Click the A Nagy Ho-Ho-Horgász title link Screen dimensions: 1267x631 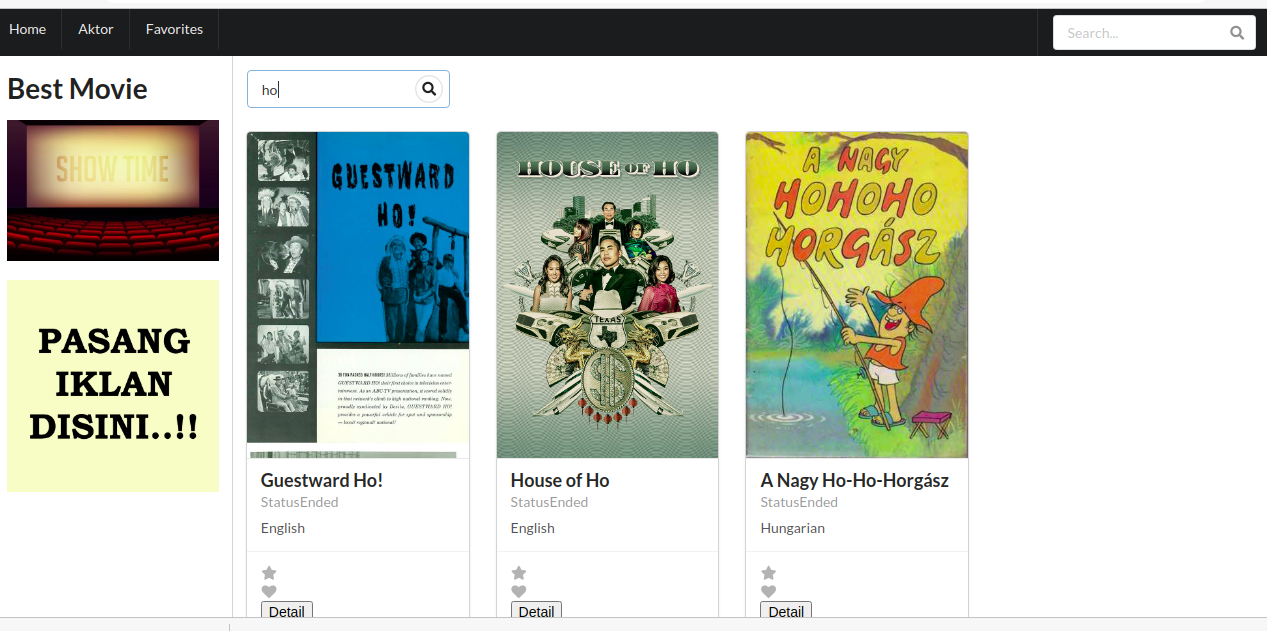855,481
